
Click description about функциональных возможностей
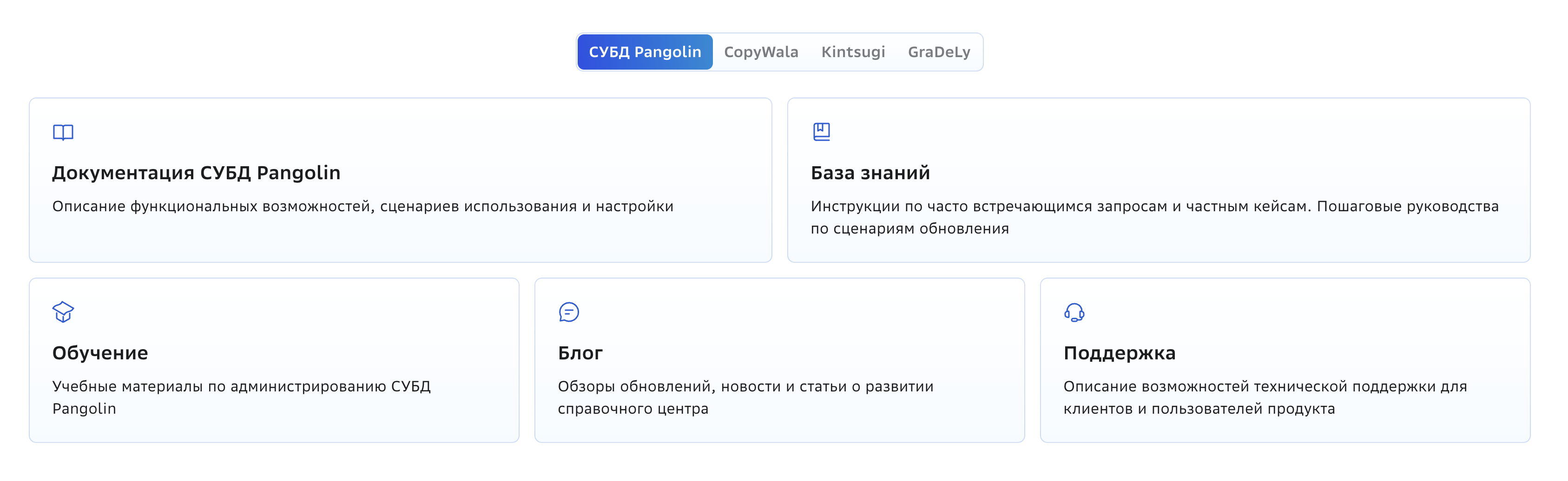pyautogui.click(x=363, y=207)
